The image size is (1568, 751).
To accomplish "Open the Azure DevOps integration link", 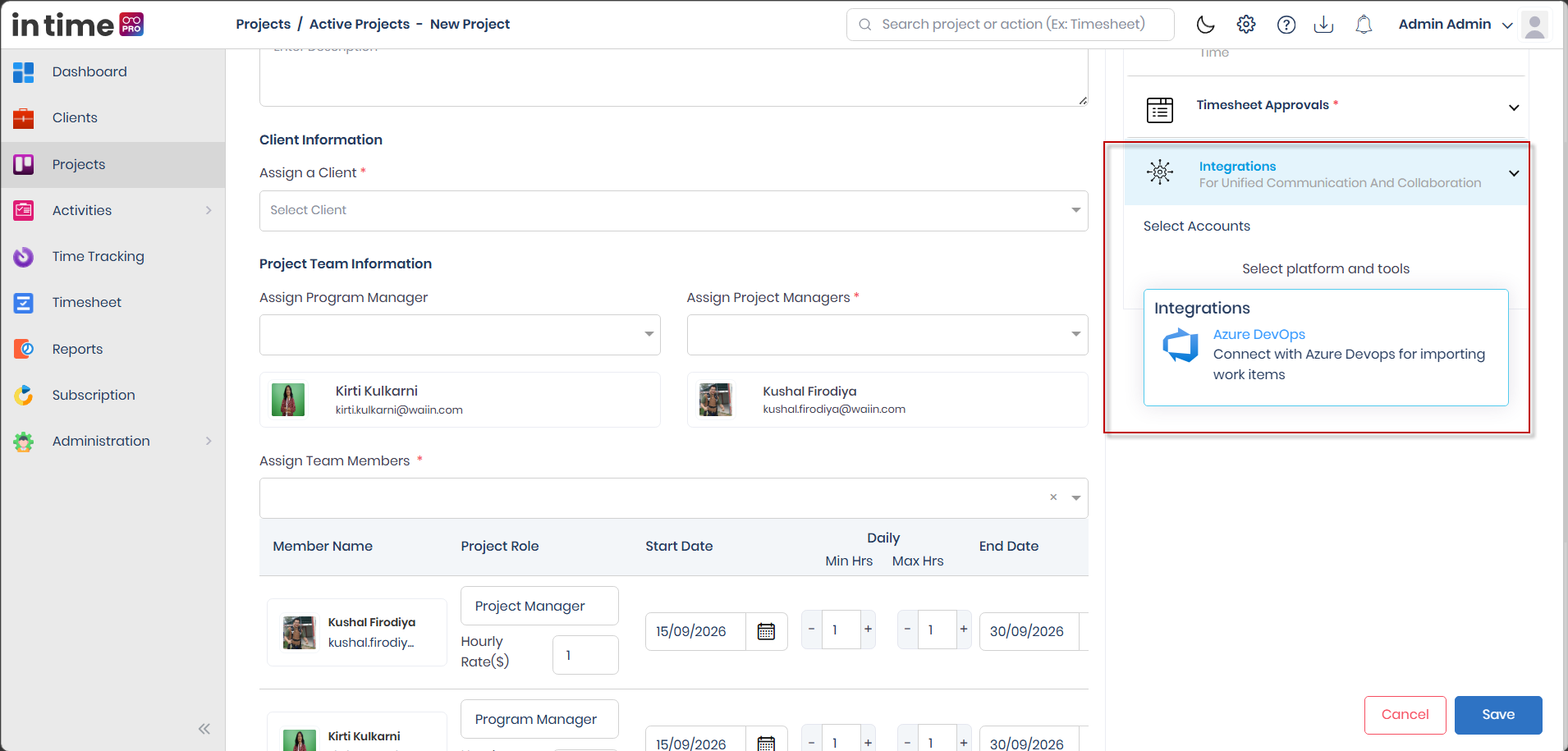I will pyautogui.click(x=1259, y=334).
